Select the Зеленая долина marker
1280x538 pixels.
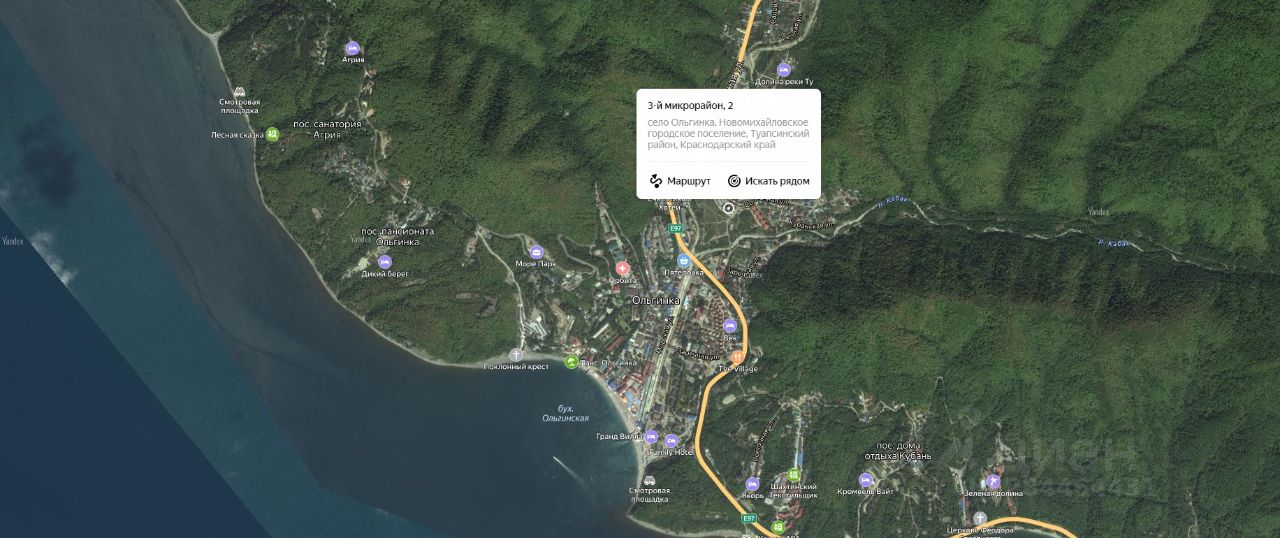pyautogui.click(x=994, y=481)
